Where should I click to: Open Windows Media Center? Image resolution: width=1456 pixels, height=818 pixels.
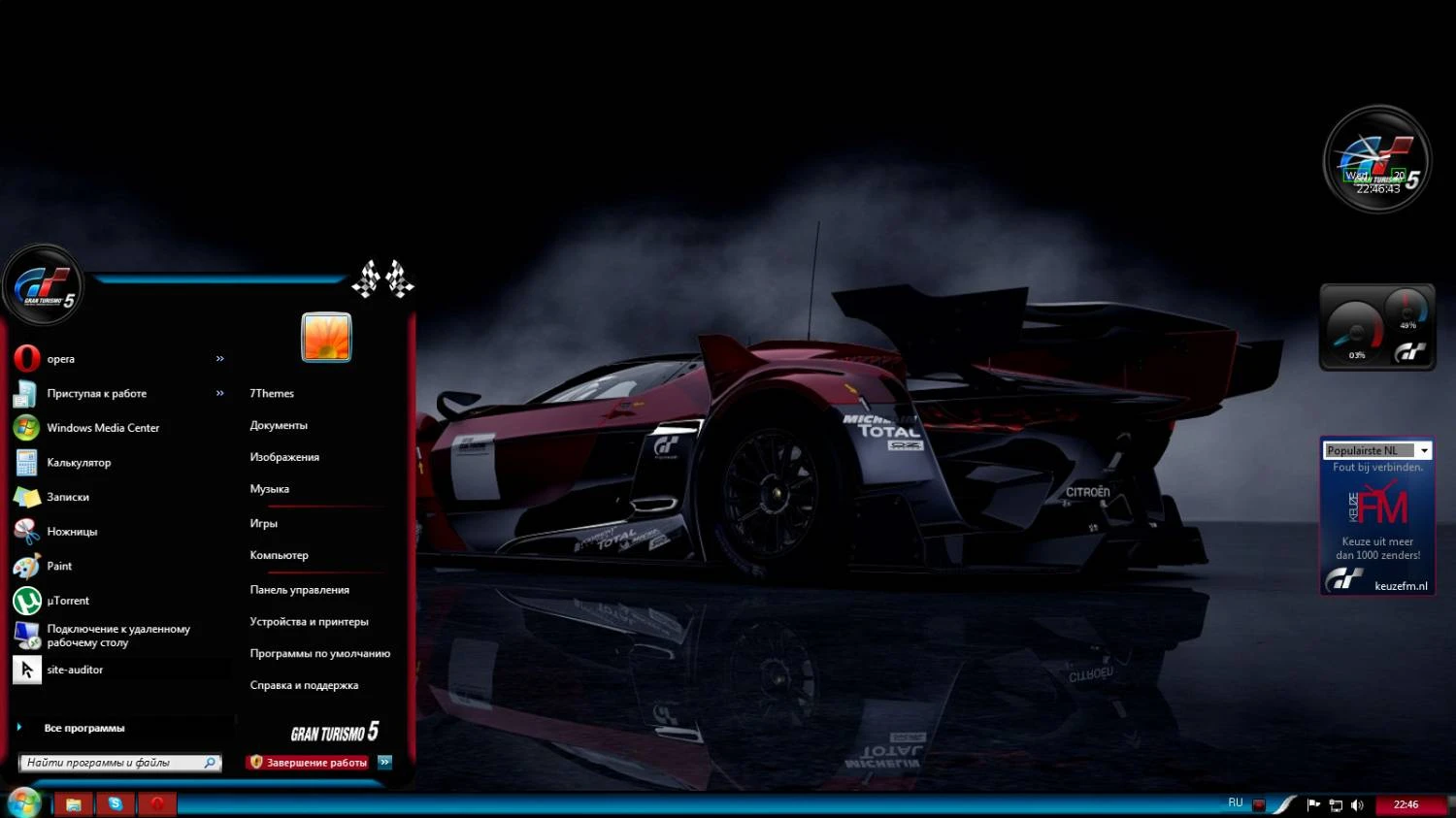pos(103,427)
